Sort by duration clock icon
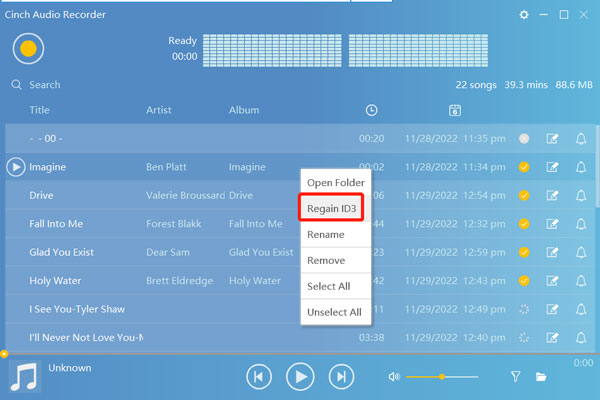The width and height of the screenshot is (600, 400). point(371,110)
